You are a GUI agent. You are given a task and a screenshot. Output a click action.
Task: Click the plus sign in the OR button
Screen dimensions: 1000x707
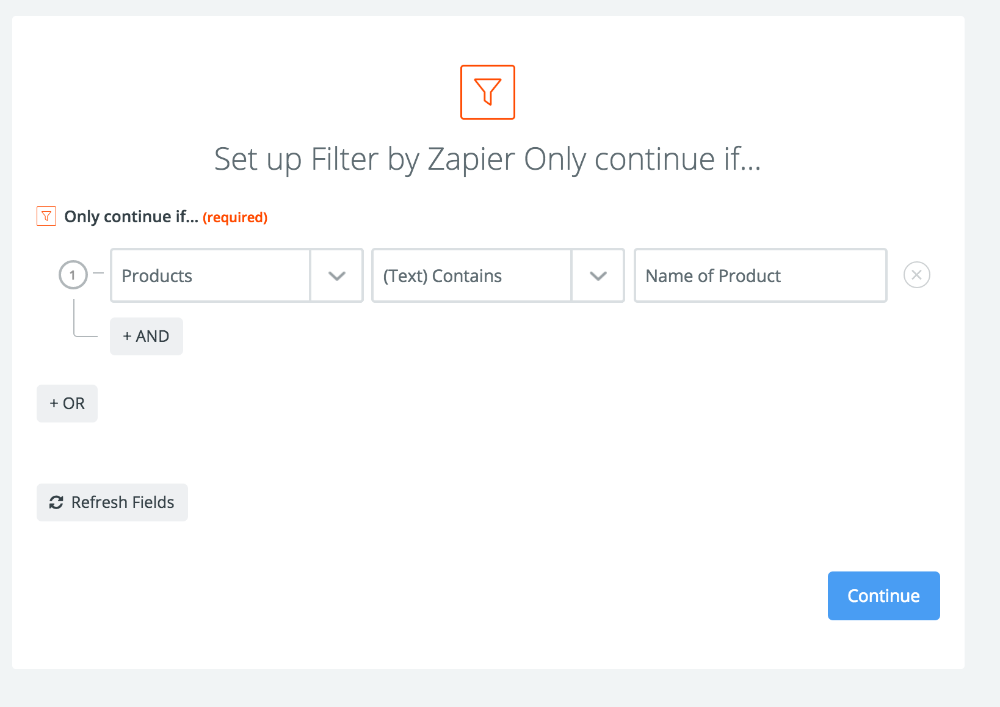pyautogui.click(x=54, y=403)
